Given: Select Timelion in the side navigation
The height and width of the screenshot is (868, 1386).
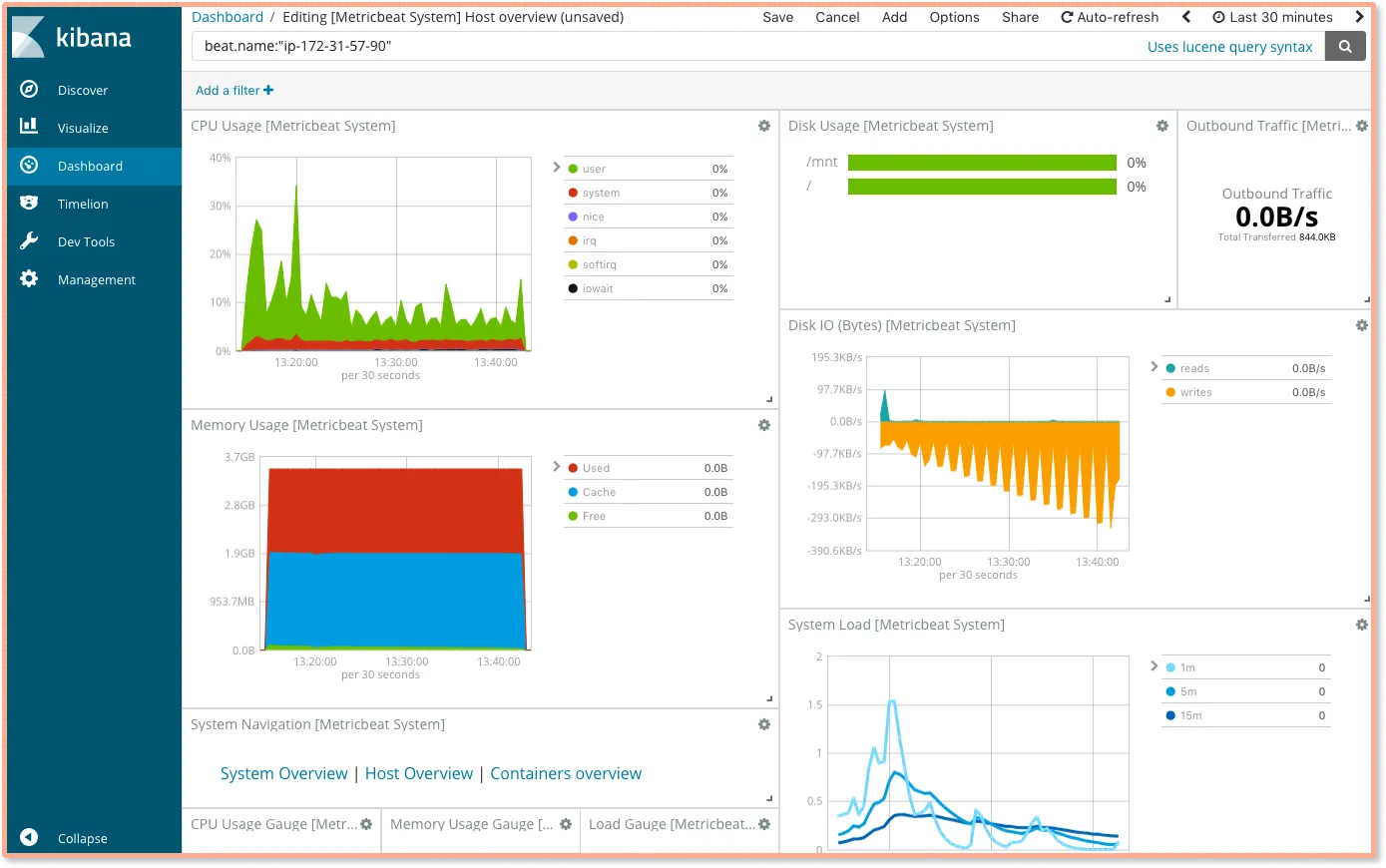Looking at the screenshot, I should point(83,204).
